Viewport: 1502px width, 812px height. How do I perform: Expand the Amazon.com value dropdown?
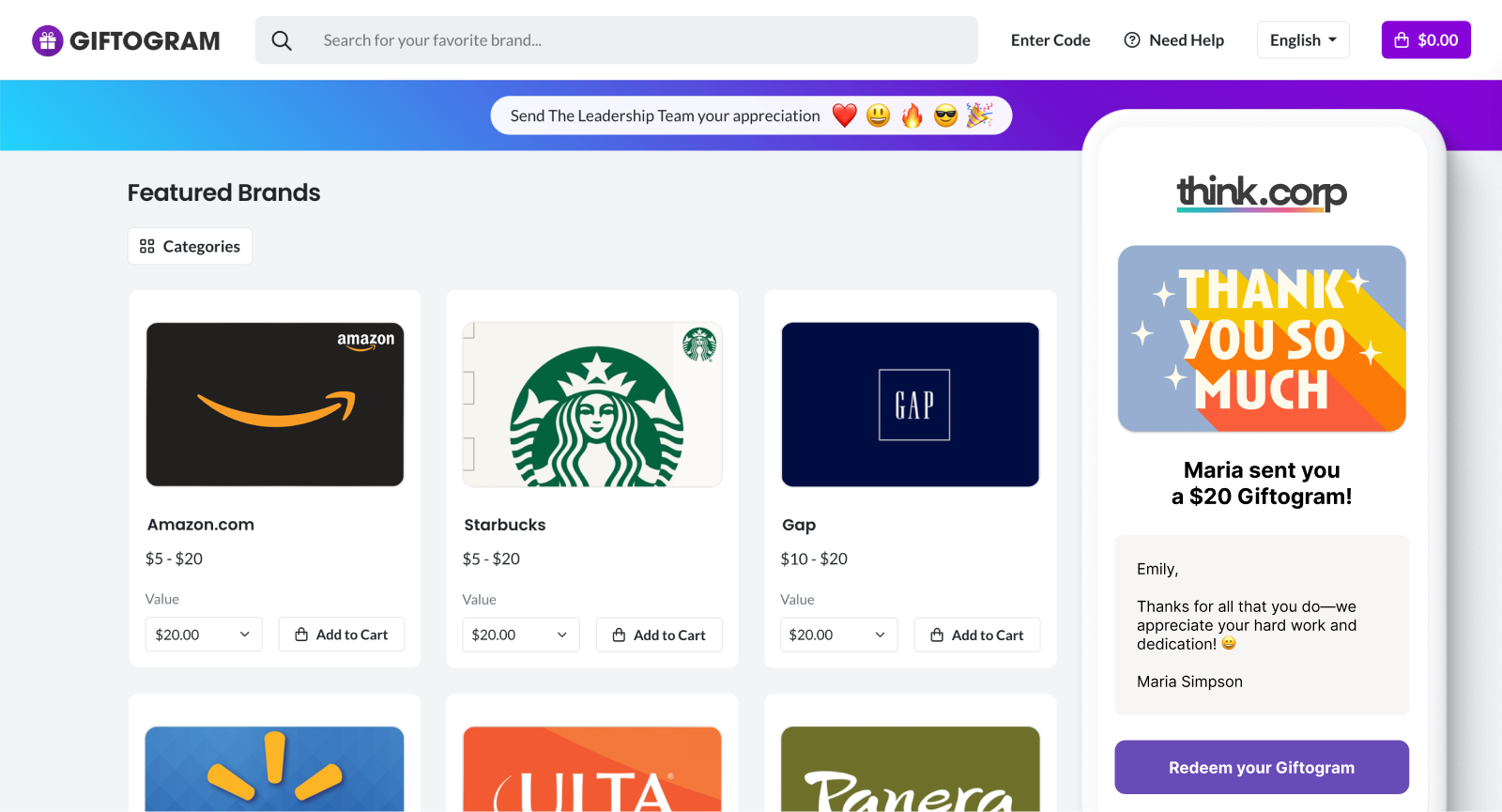[x=203, y=635]
